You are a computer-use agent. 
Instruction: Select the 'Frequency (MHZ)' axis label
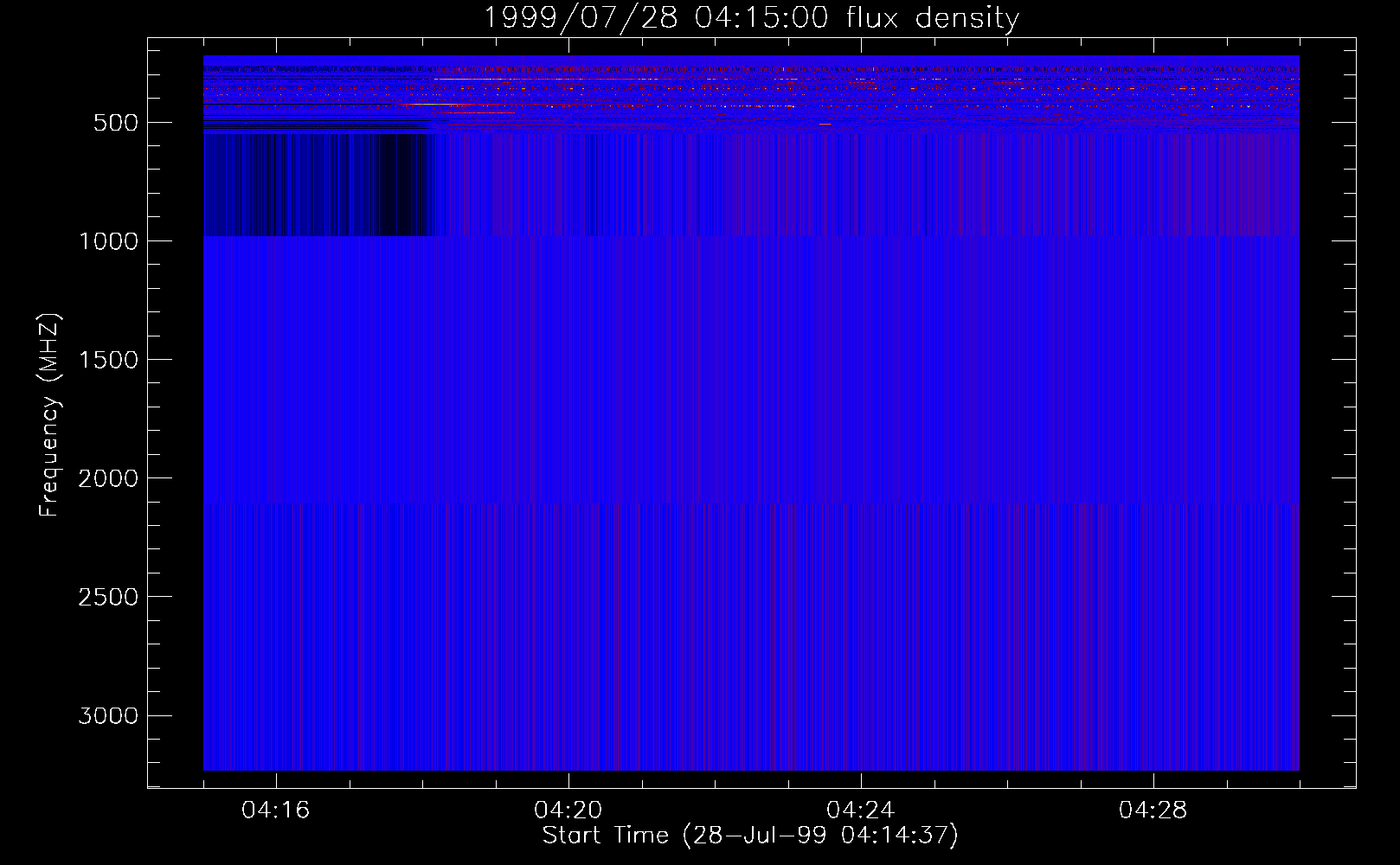pos(50,415)
